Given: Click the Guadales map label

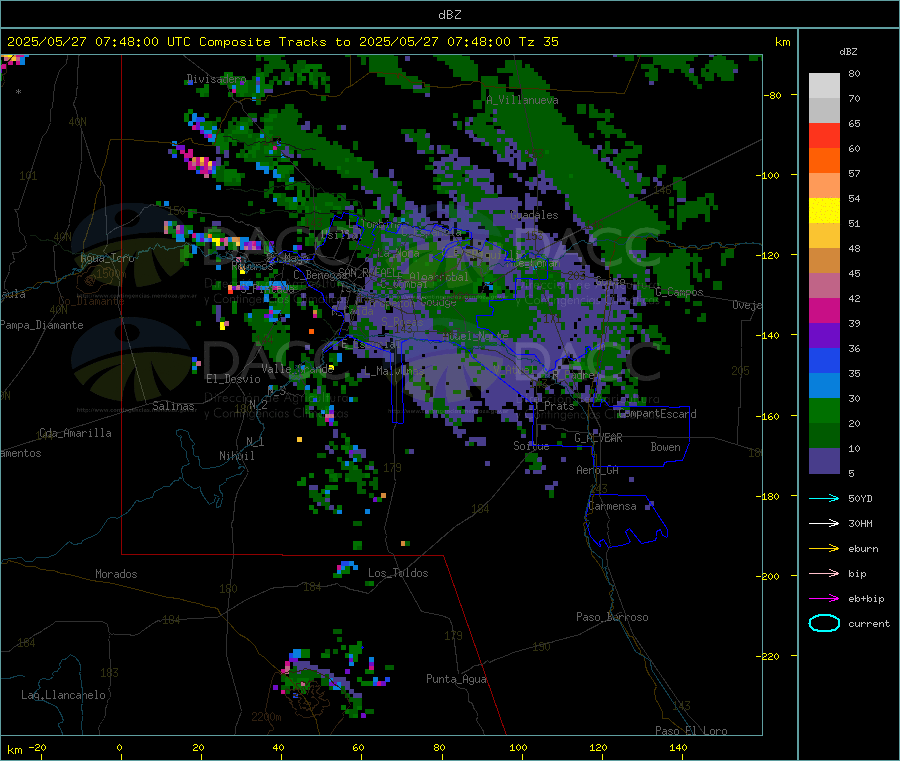Looking at the screenshot, I should point(534,215).
